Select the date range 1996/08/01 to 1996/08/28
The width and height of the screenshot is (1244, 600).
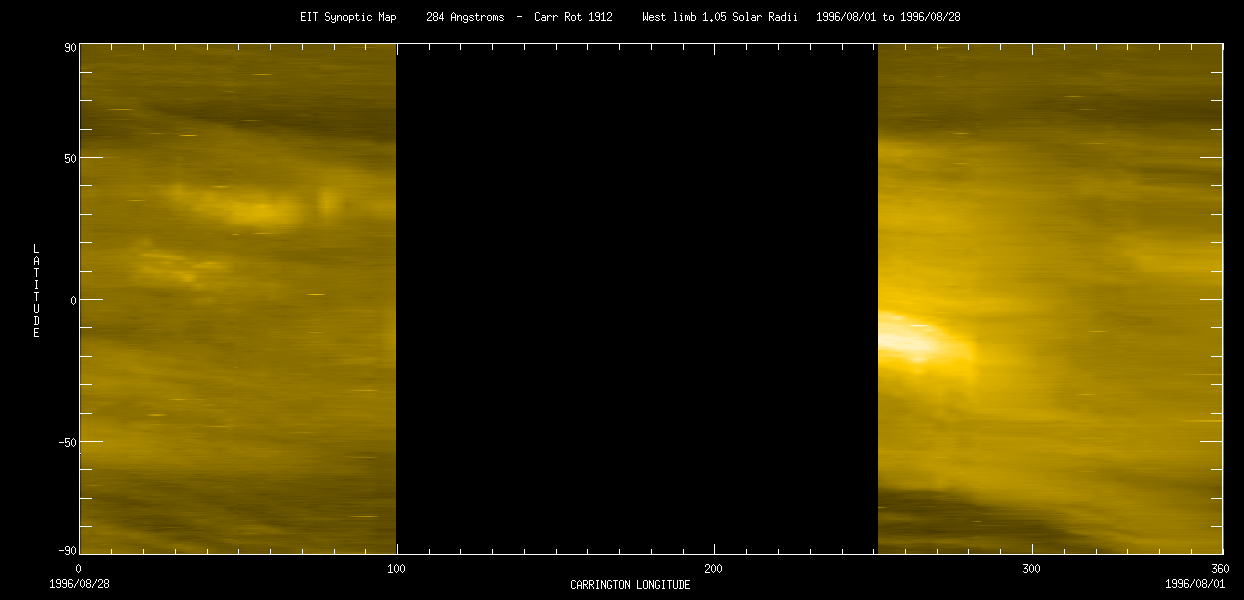887,16
